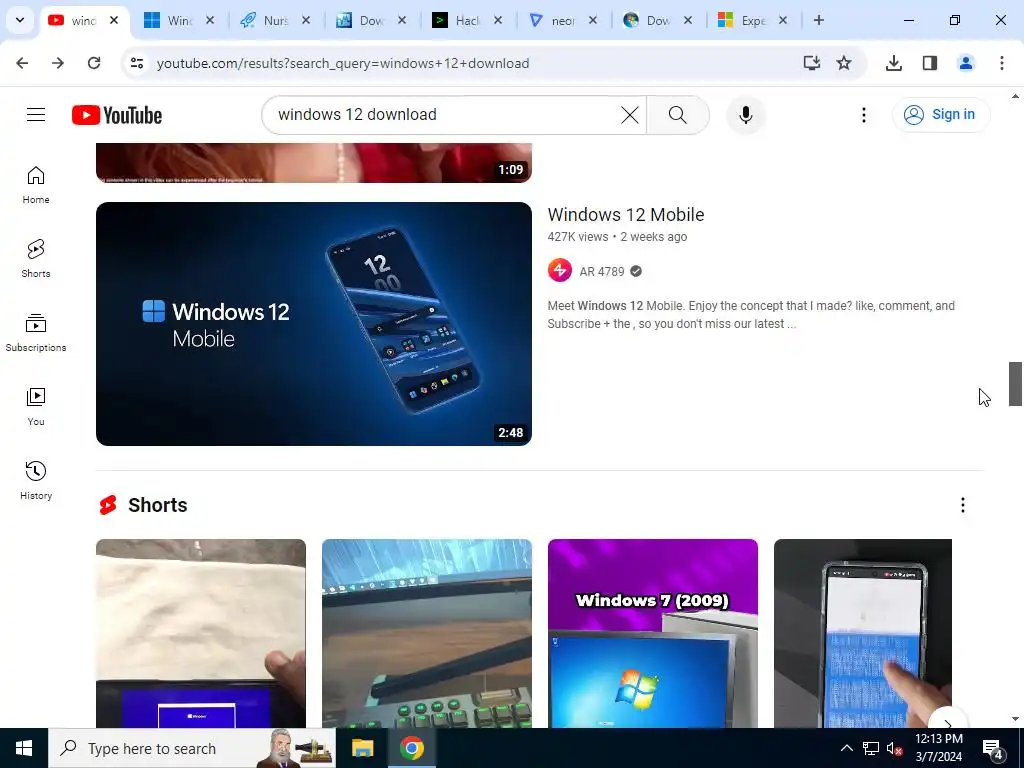Image resolution: width=1024 pixels, height=768 pixels.
Task: Reload the page
Action: [94, 63]
